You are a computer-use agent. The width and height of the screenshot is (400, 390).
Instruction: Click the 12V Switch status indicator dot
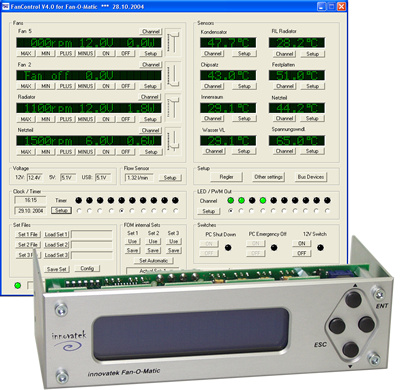pyautogui.click(x=320, y=248)
